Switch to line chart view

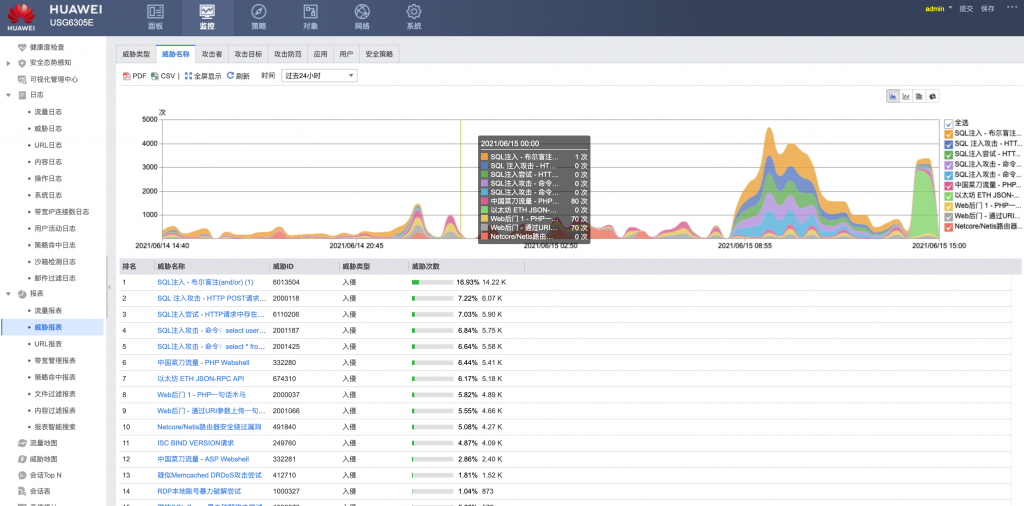pos(906,97)
